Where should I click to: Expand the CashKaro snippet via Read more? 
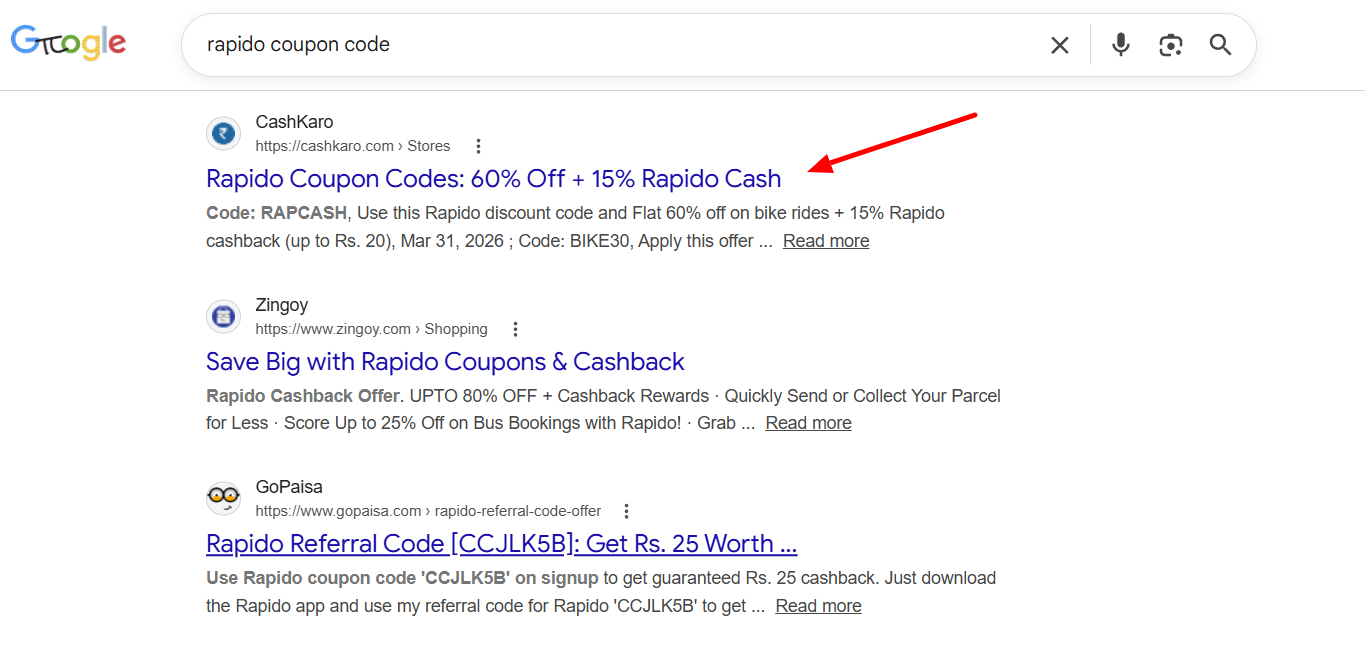(x=825, y=240)
